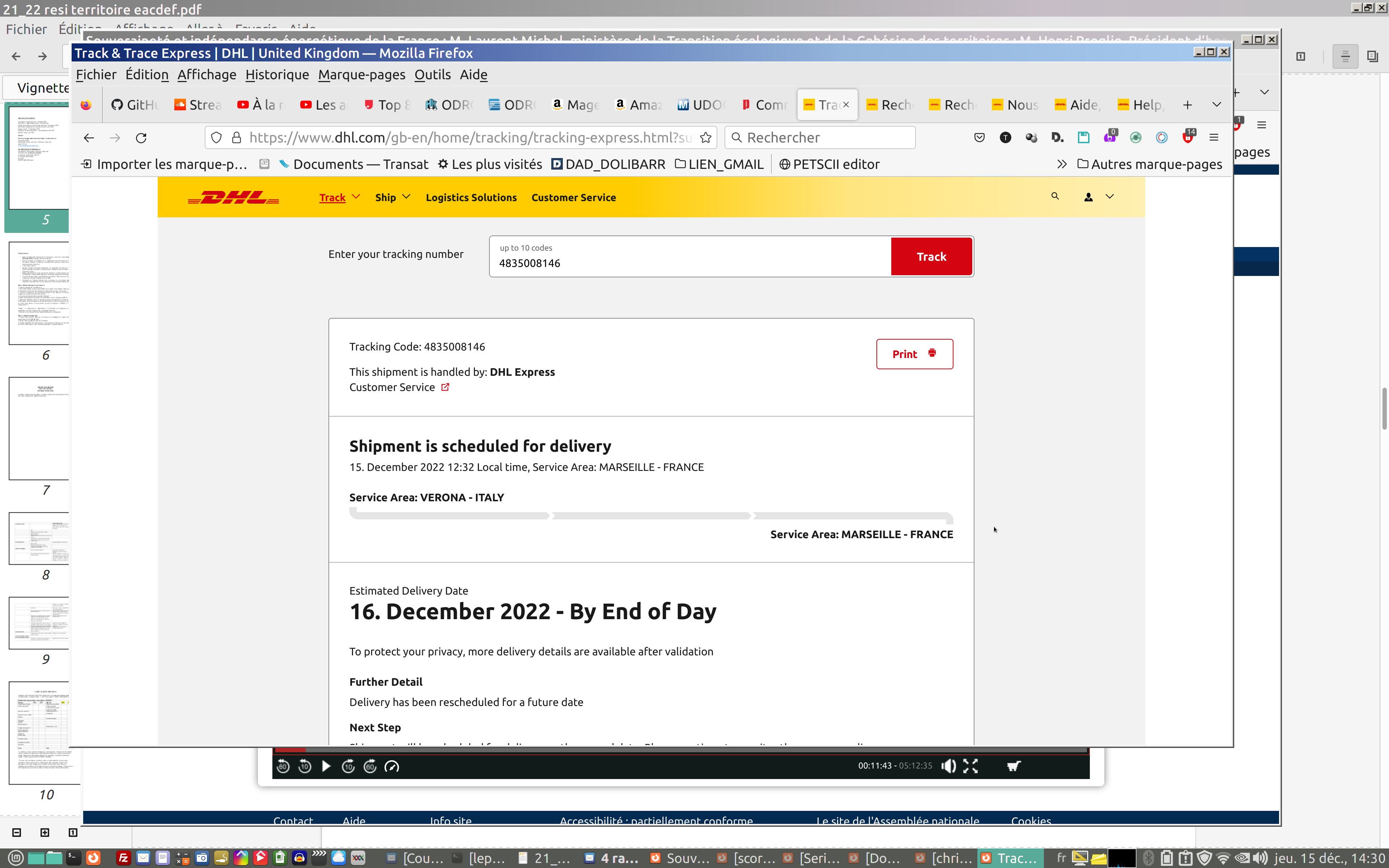Open a new Firefox tab with the plus icon
This screenshot has height=868, width=1389.
click(x=1187, y=105)
